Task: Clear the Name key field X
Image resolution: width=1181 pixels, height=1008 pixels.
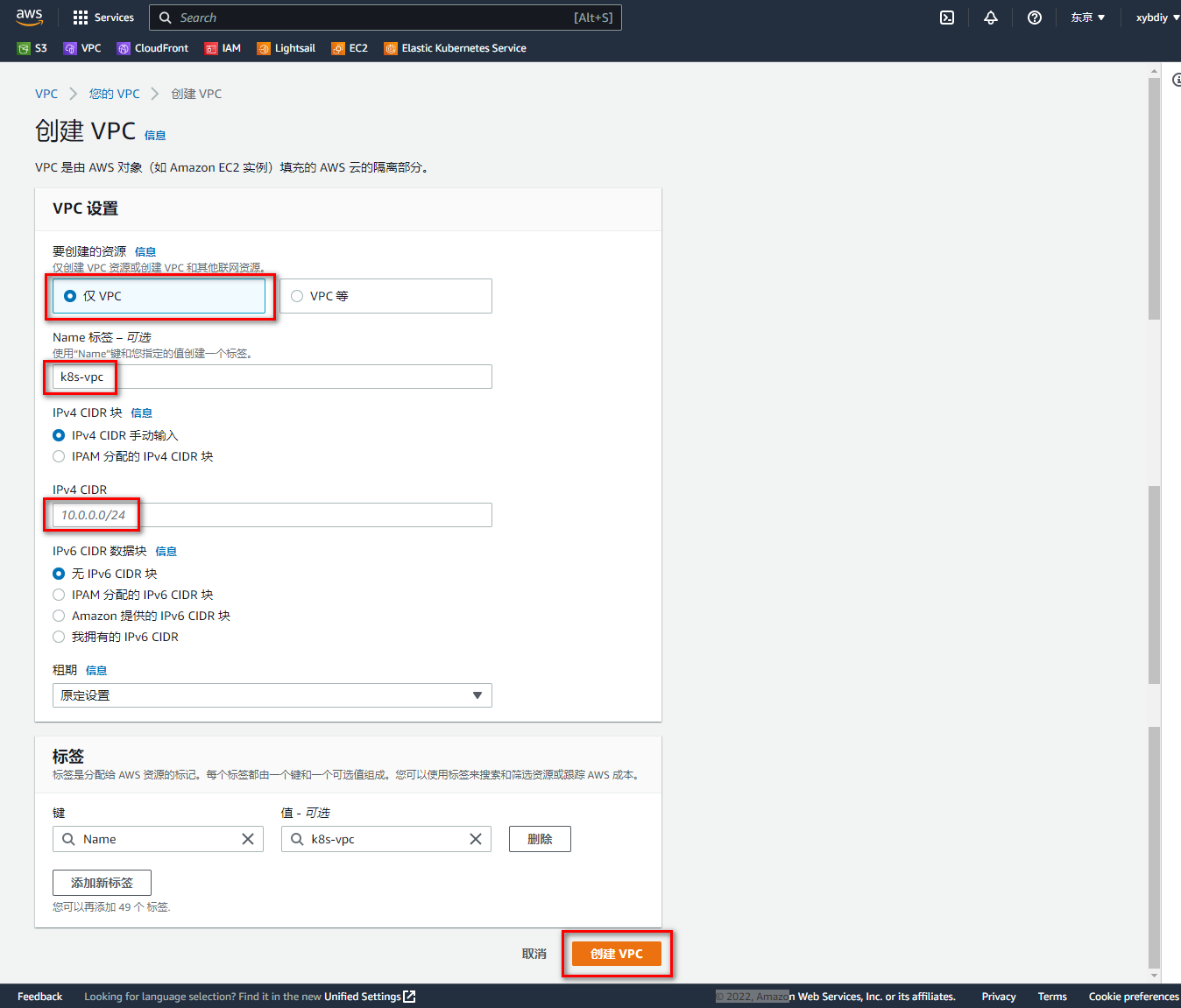Action: coord(248,839)
